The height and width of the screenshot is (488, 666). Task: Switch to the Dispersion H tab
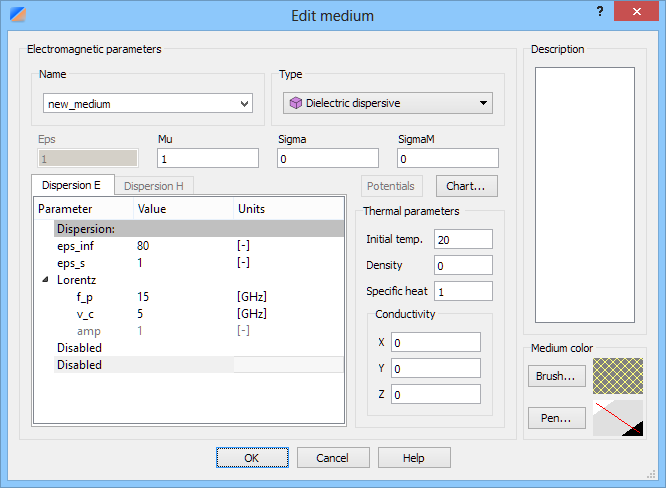coord(154,186)
